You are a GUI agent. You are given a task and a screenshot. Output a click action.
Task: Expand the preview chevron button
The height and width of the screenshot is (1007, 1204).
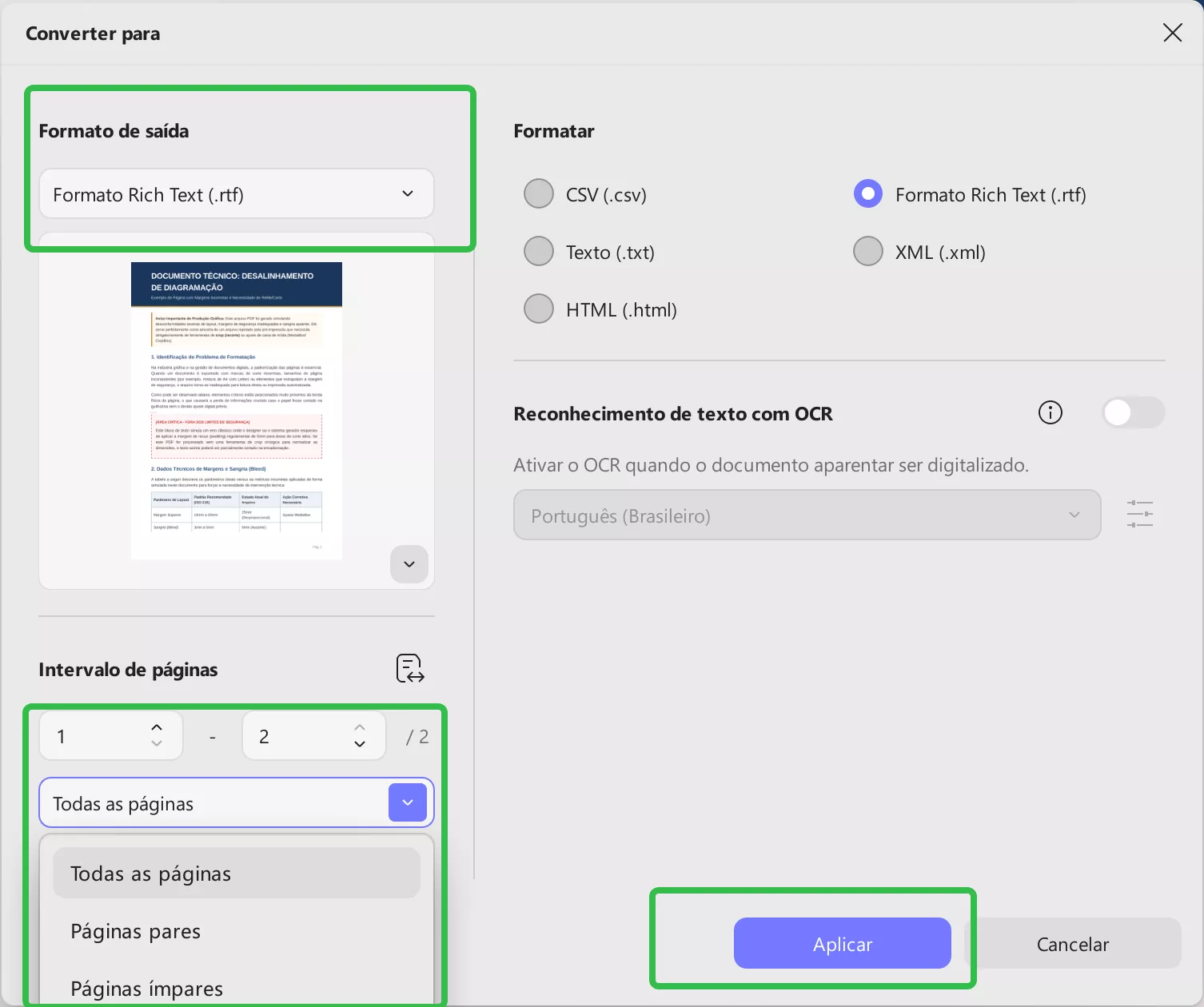409,564
